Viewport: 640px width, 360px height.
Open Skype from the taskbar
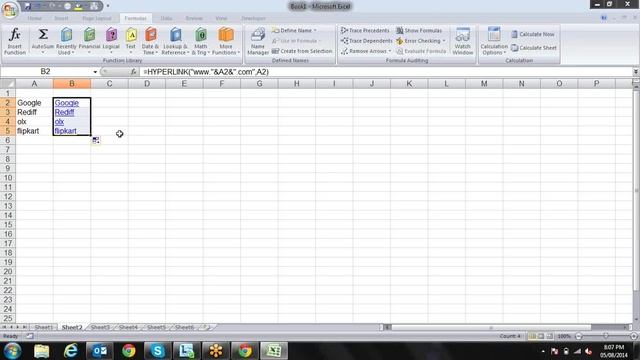pos(157,351)
